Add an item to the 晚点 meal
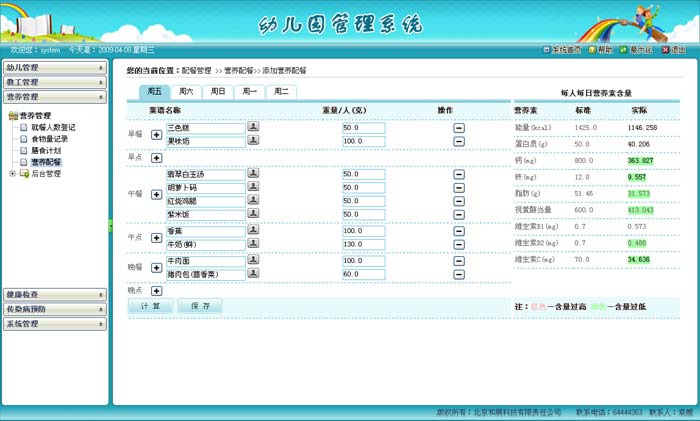The image size is (700, 421). 156,290
